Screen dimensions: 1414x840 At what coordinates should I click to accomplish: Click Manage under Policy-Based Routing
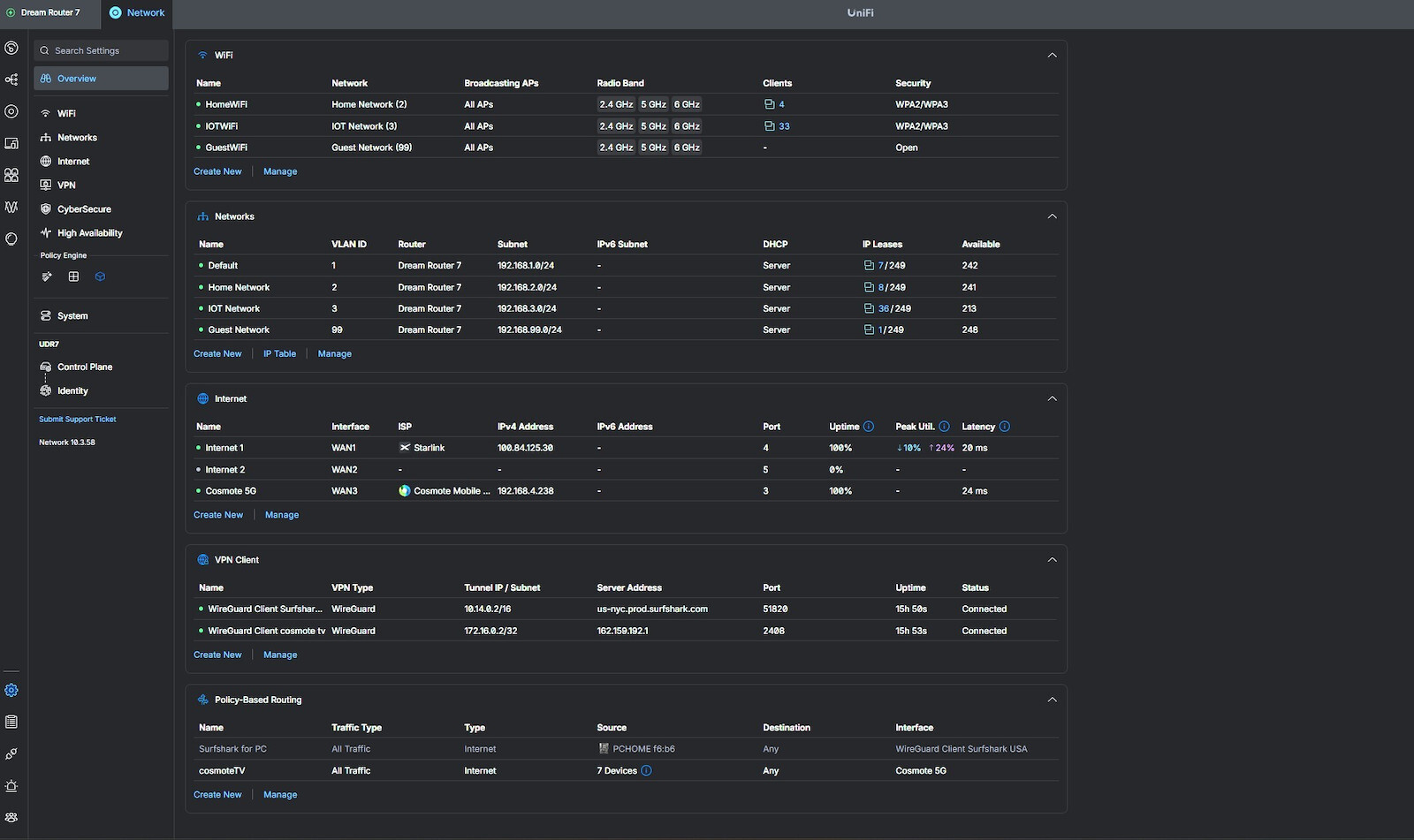point(280,795)
